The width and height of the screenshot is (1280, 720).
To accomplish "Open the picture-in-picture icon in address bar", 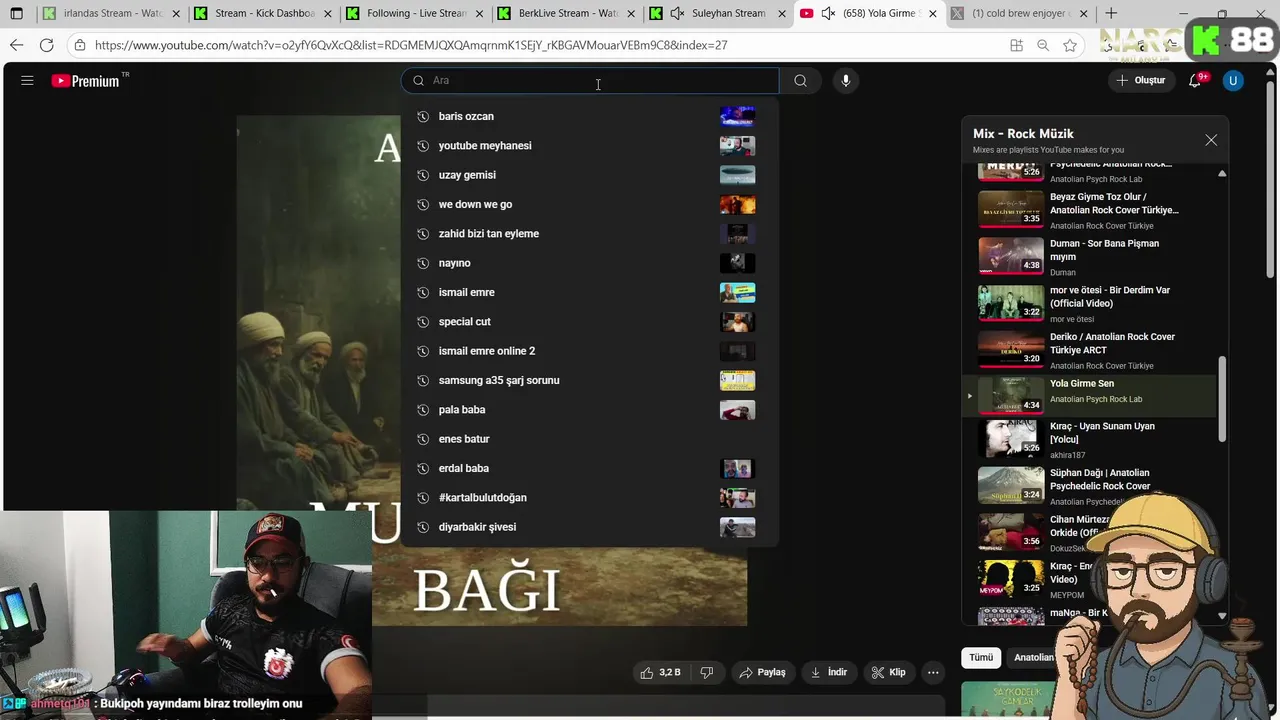I will pos(1016,45).
